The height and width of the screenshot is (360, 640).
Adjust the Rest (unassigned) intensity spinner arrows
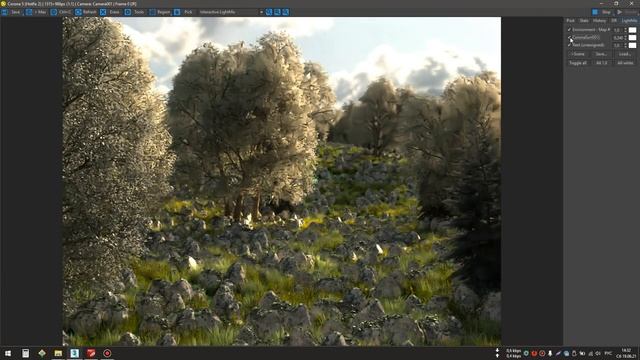pos(625,45)
